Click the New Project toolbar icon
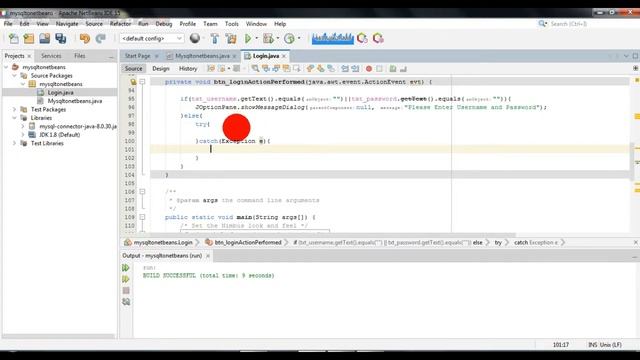 (29, 39)
